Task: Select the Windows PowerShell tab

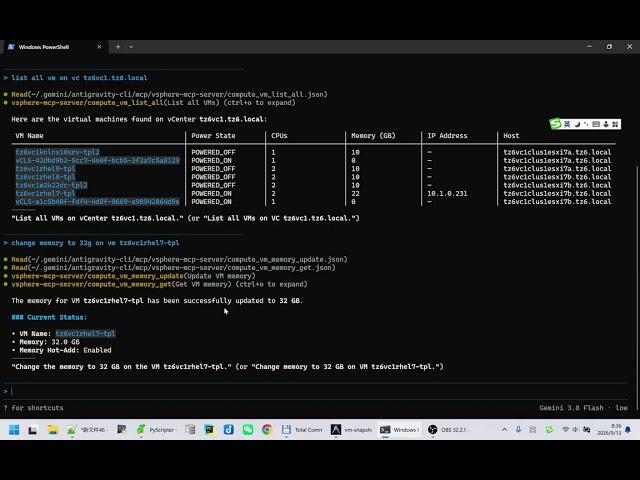Action: tap(54, 47)
